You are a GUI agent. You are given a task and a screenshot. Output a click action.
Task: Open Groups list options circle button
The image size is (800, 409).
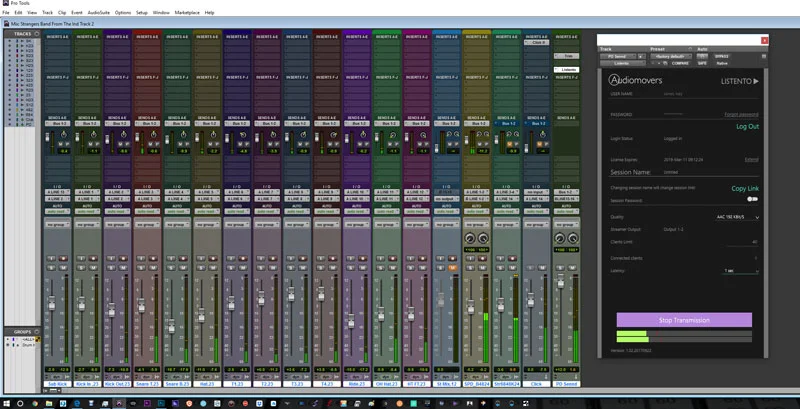point(37,331)
